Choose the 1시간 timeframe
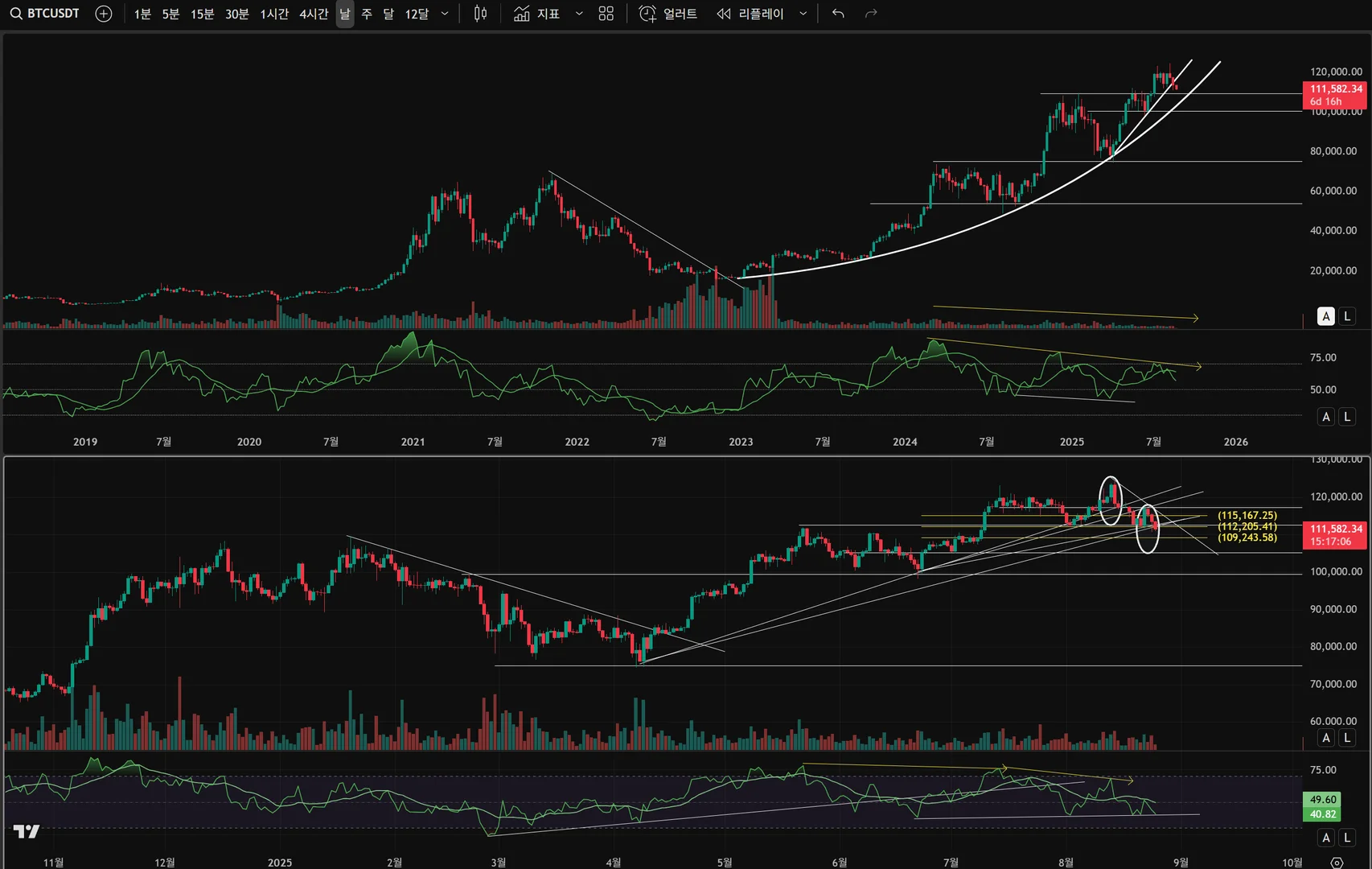This screenshot has height=869, width=1372. [274, 14]
